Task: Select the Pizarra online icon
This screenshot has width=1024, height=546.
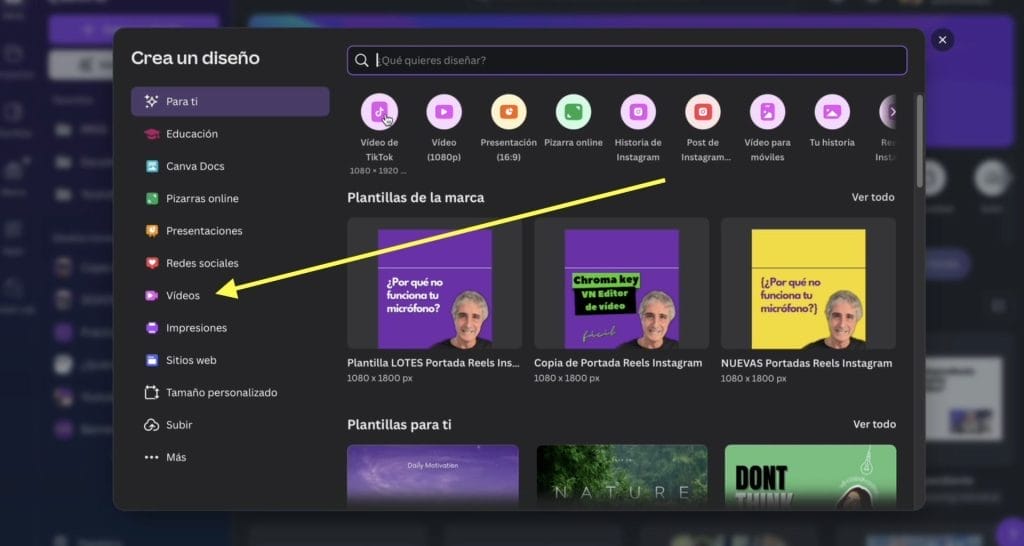Action: (573, 112)
